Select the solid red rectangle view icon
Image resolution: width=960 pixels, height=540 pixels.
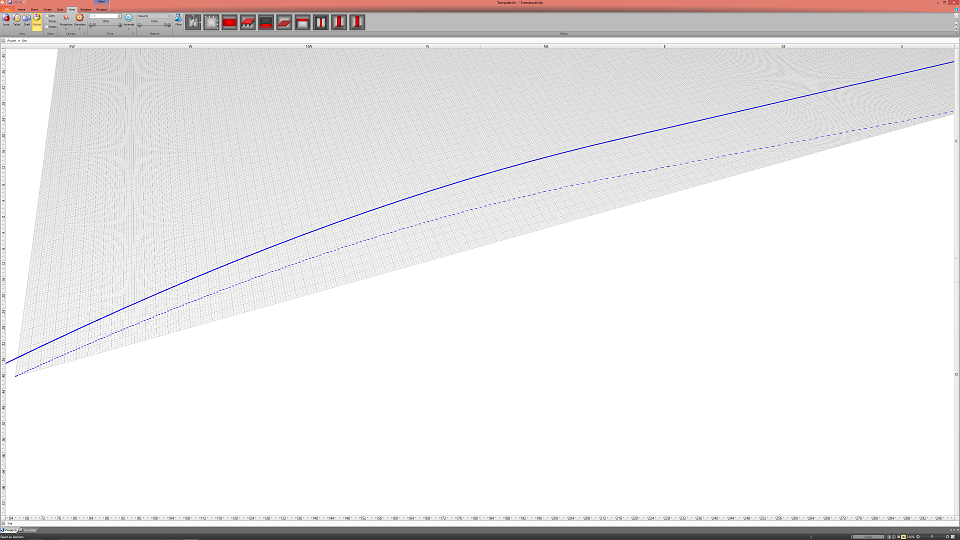[230, 22]
